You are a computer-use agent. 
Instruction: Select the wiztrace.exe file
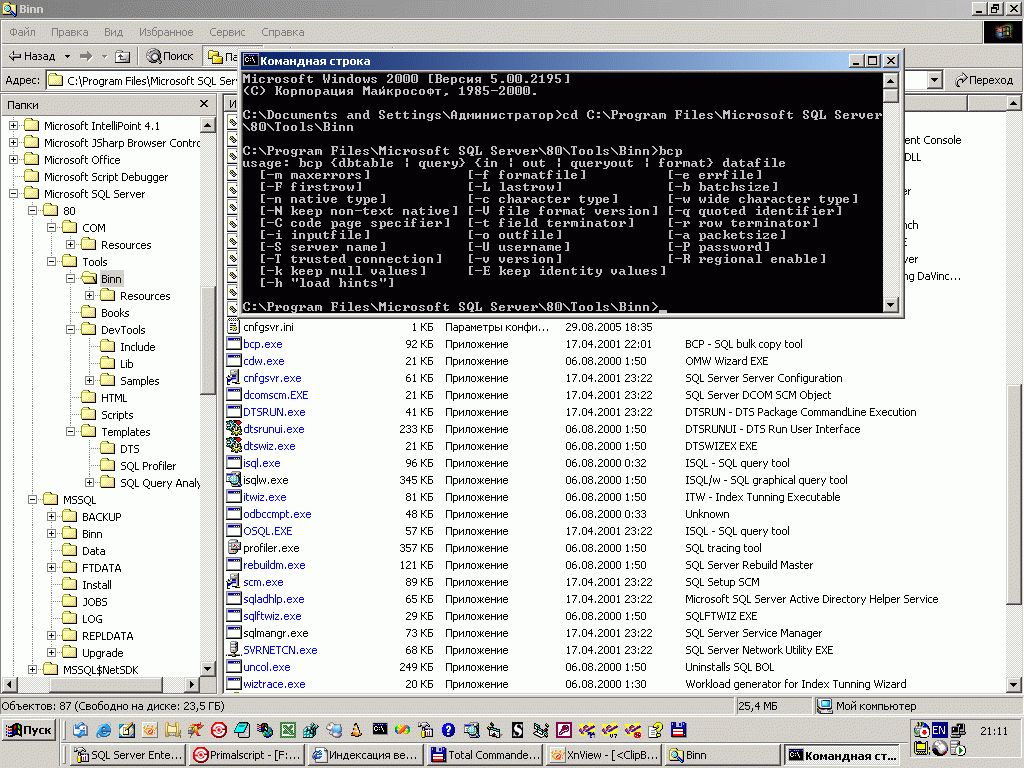click(274, 684)
